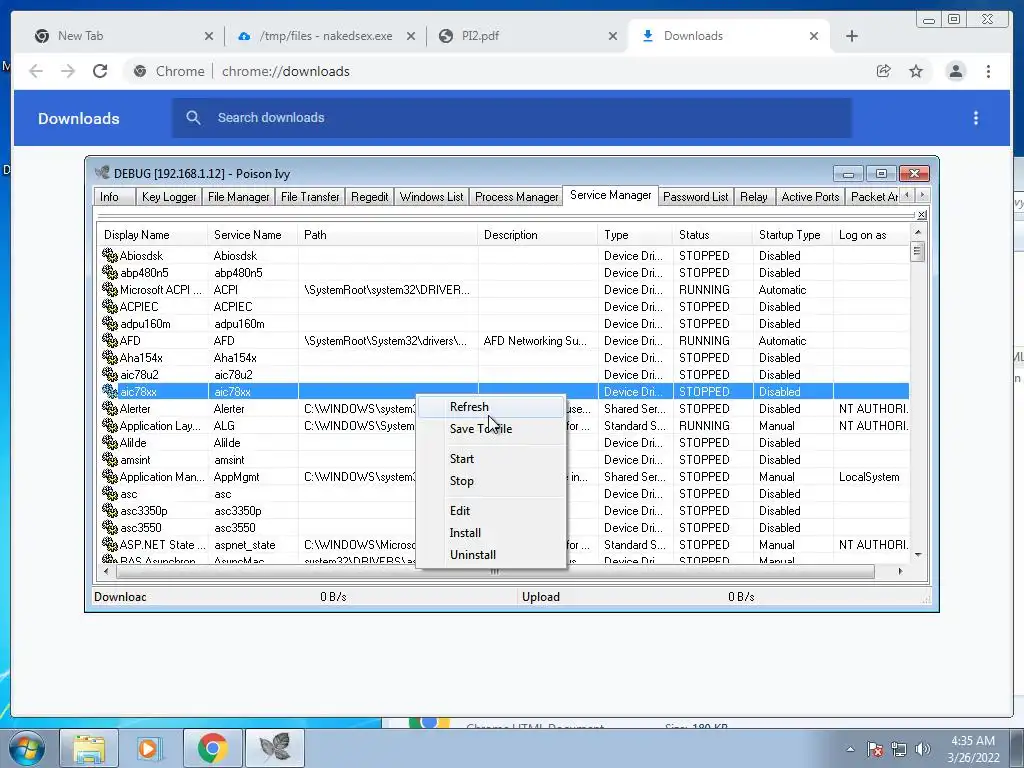Viewport: 1024px width, 768px height.
Task: Click the horizontal scrollbar right arrow
Action: (x=900, y=571)
